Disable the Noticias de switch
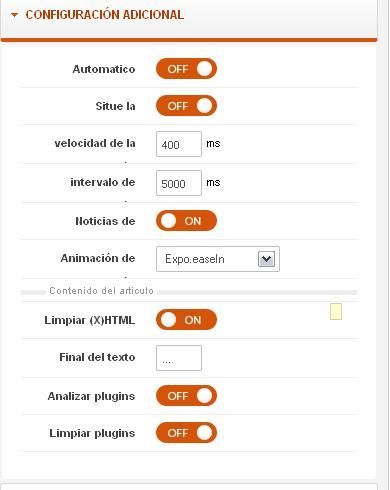The image size is (390, 490). 186,221
